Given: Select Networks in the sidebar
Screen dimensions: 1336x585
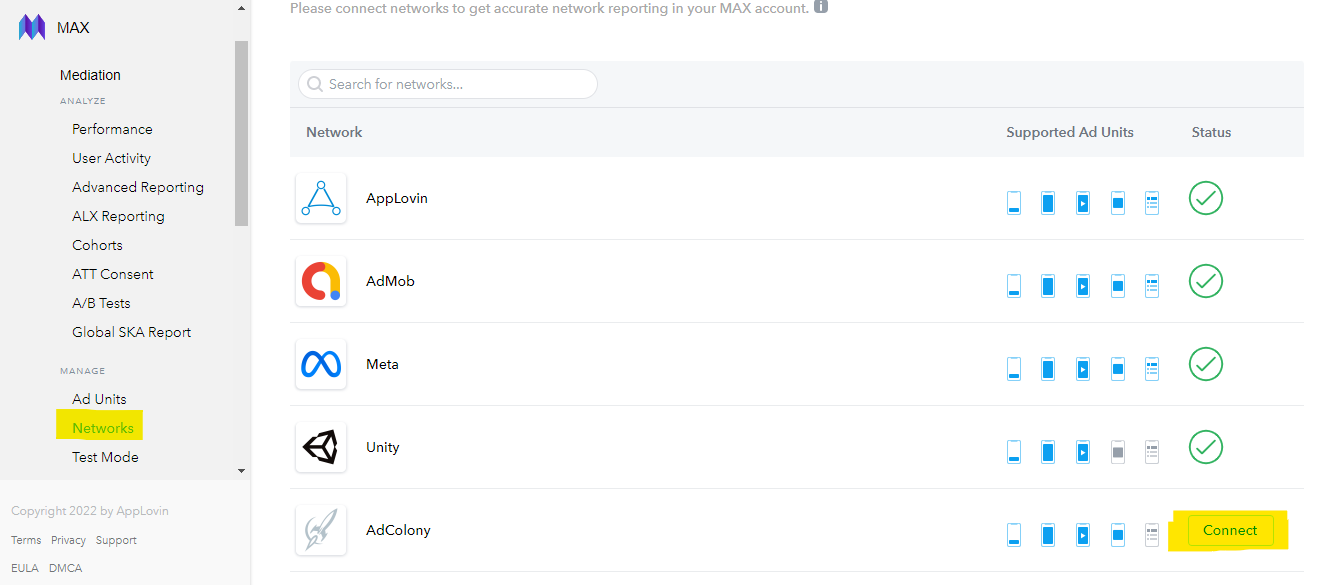Looking at the screenshot, I should (x=103, y=428).
